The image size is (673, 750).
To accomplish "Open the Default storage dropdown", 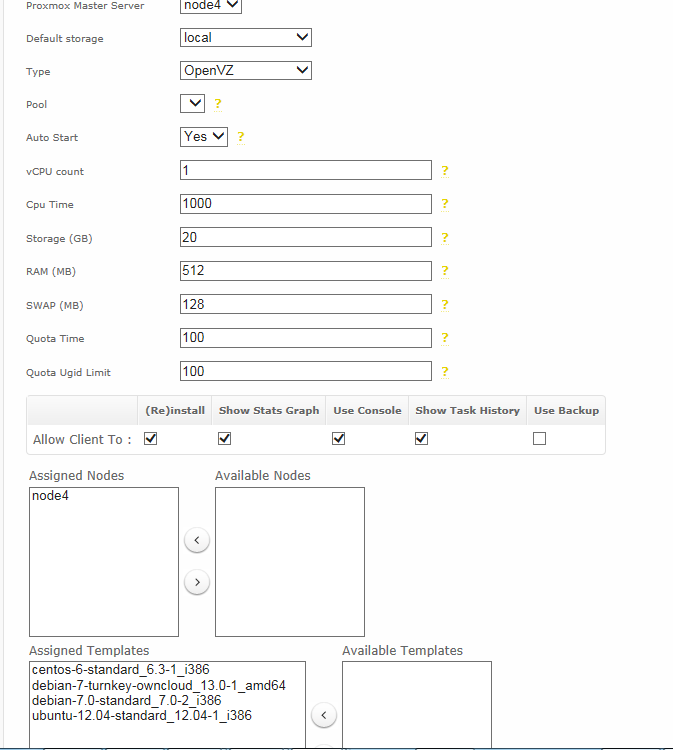I will coord(245,37).
